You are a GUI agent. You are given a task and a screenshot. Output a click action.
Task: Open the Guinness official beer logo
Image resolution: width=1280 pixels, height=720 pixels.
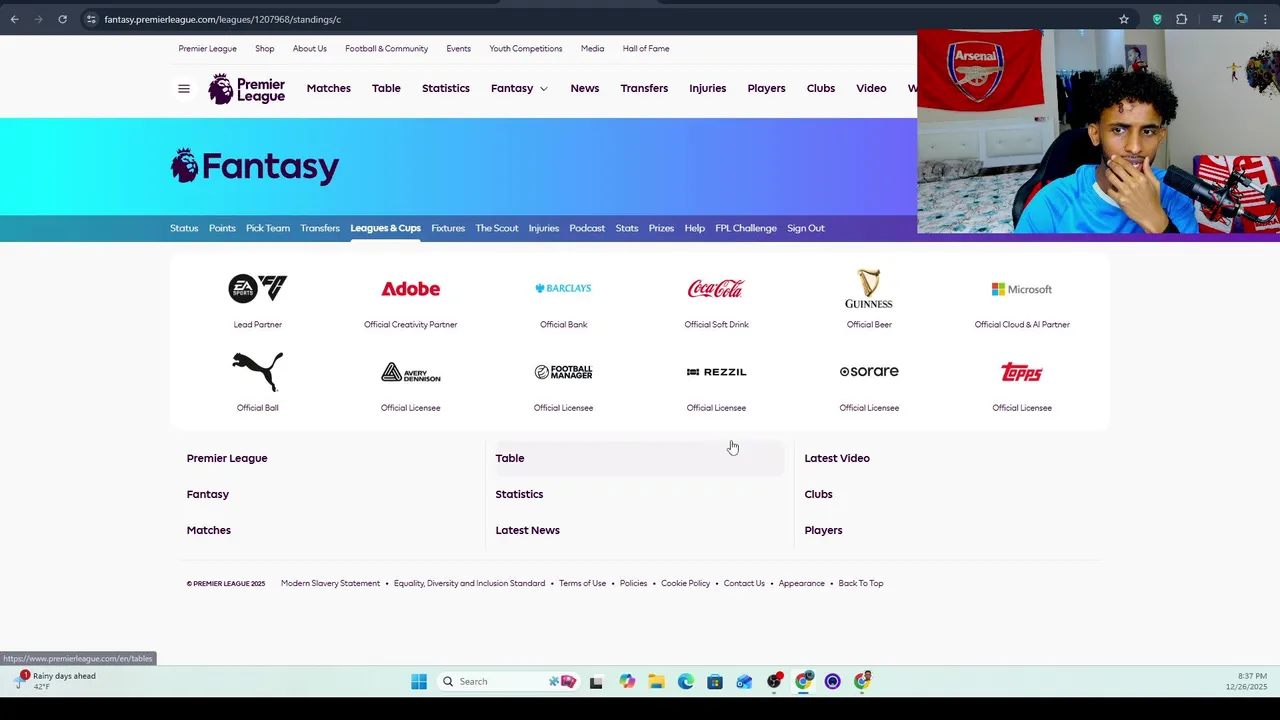tap(869, 289)
